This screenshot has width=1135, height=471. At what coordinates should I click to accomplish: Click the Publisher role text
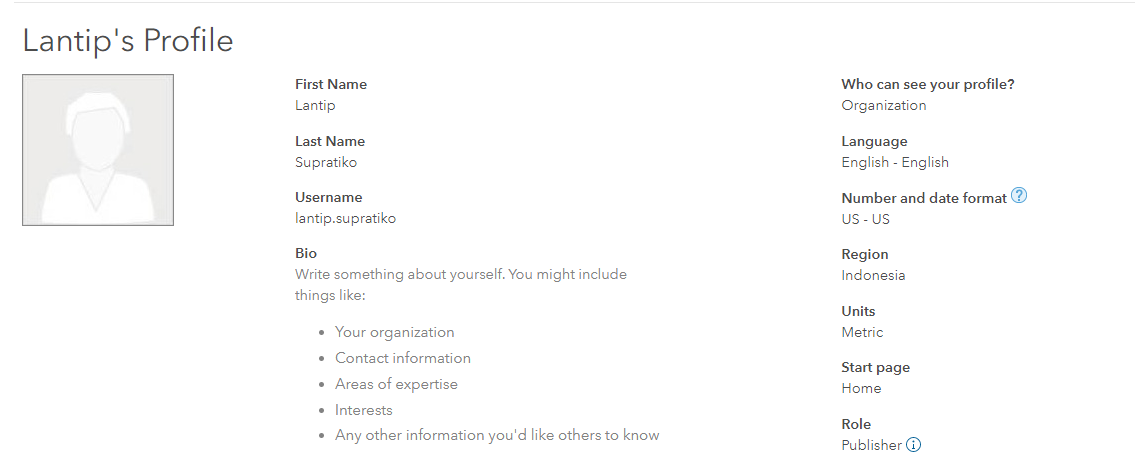[871, 445]
